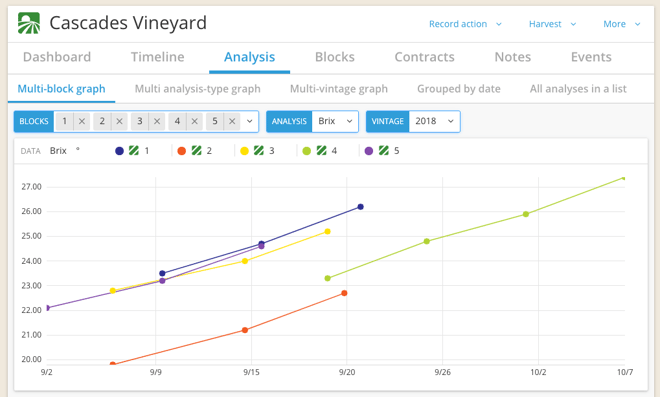
Task: Toggle block 1 dark blue series dot
Action: (x=120, y=151)
